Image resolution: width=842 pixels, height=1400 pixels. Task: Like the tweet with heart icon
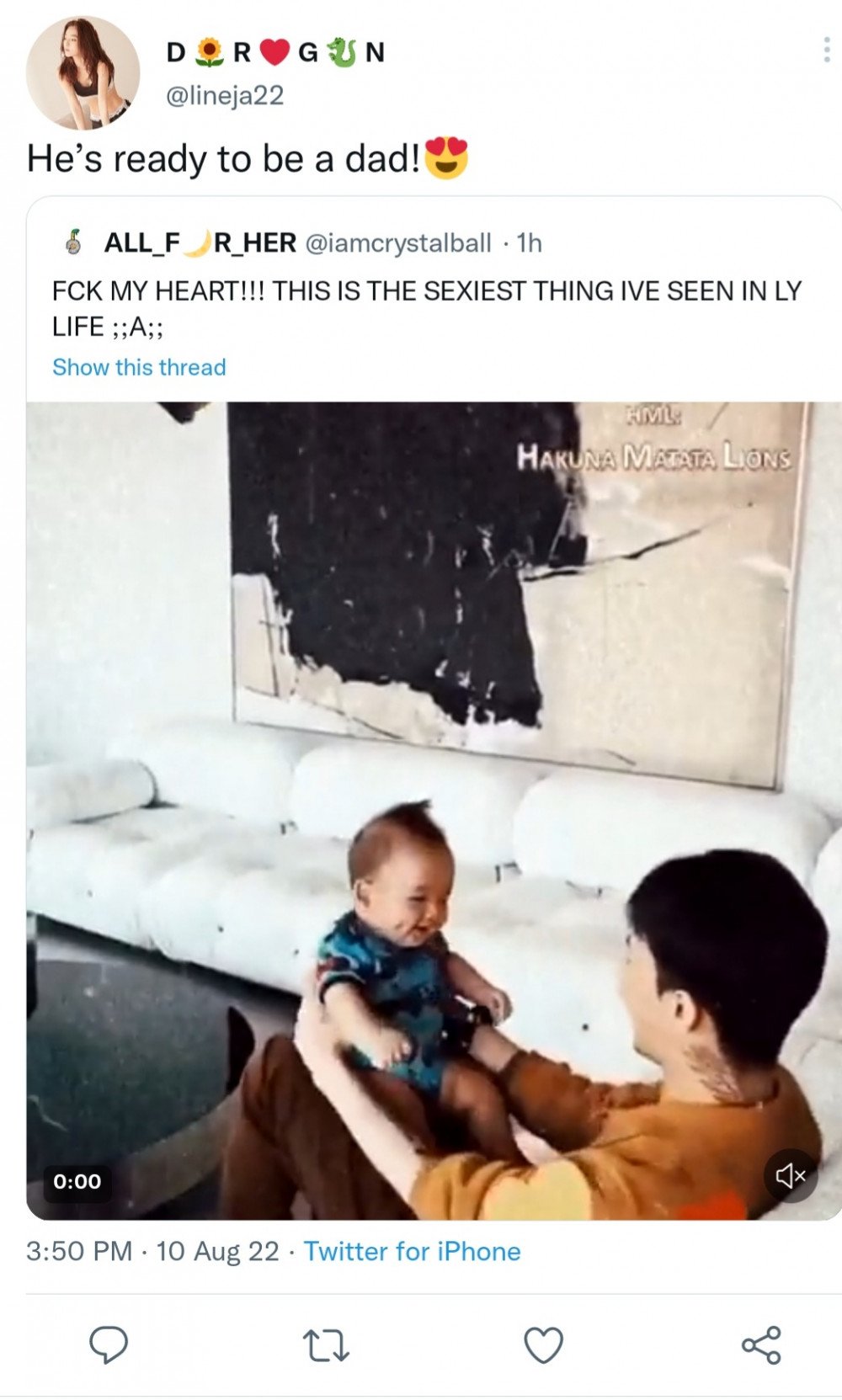tap(543, 1345)
